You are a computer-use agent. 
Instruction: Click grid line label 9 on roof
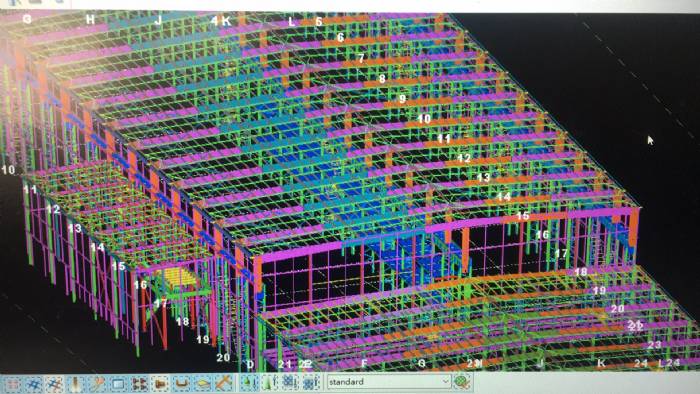pyautogui.click(x=403, y=99)
